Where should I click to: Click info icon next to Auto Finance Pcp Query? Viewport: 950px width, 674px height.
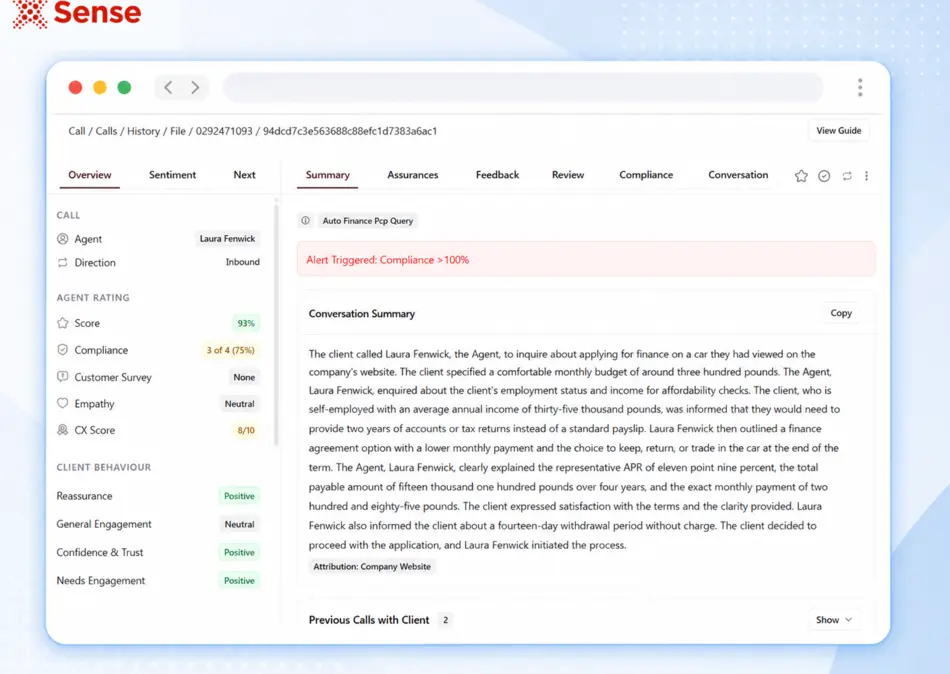click(x=305, y=221)
